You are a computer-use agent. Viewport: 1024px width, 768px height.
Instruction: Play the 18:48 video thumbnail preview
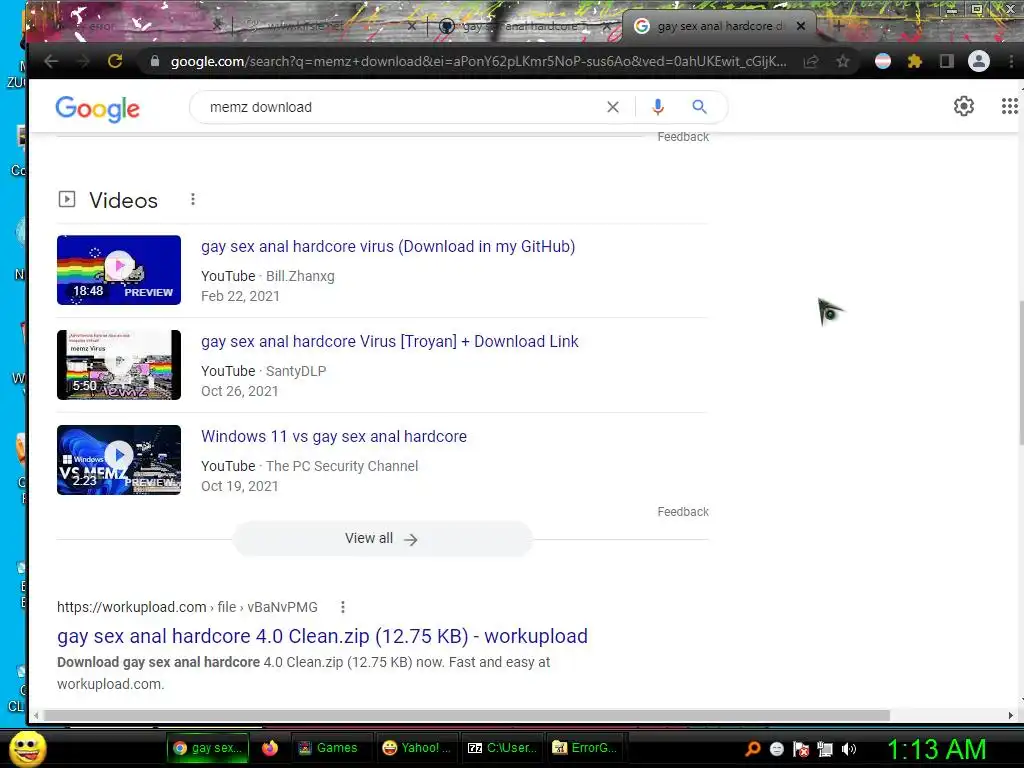pyautogui.click(x=119, y=270)
